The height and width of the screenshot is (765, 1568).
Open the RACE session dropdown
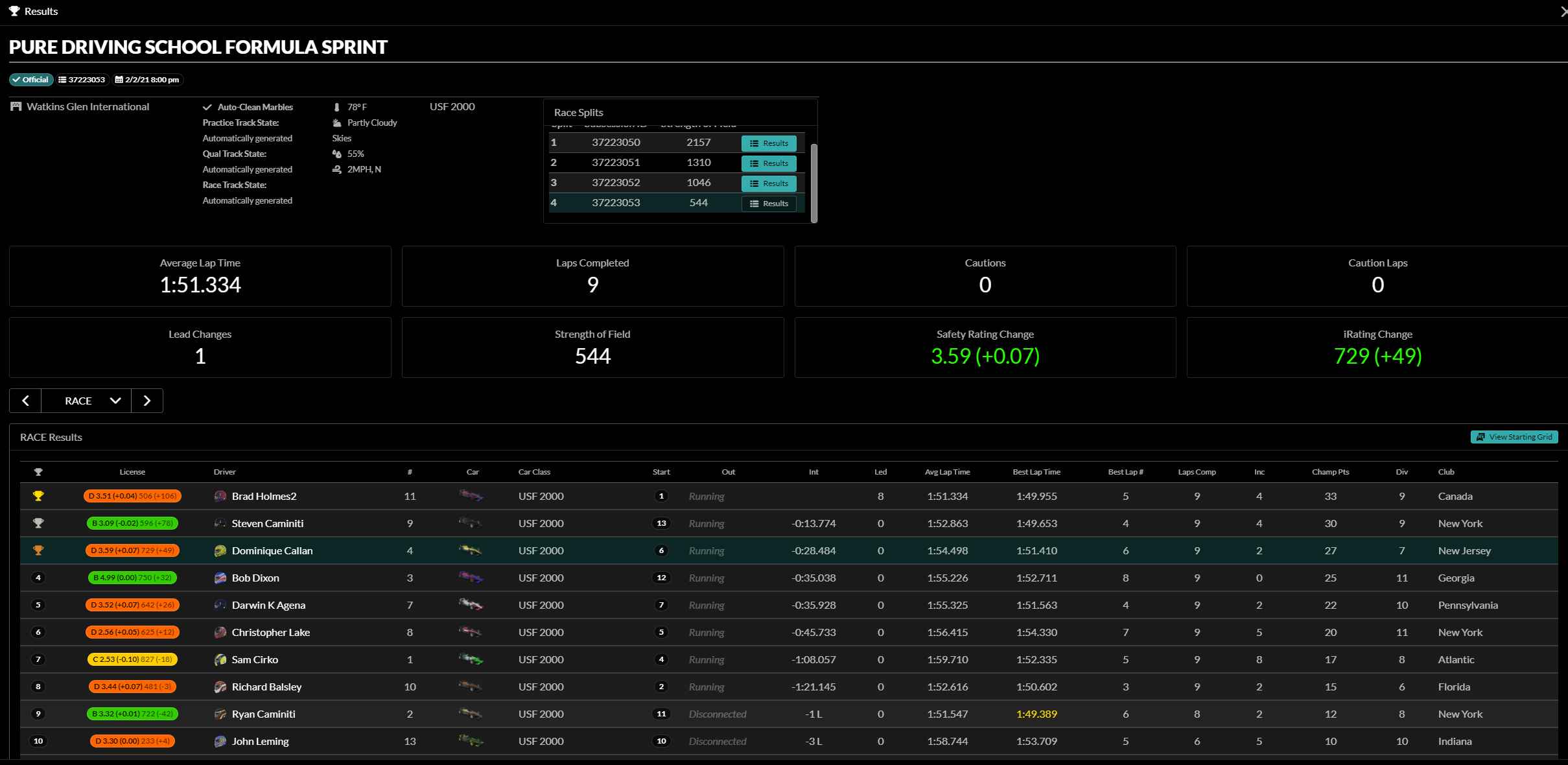86,401
